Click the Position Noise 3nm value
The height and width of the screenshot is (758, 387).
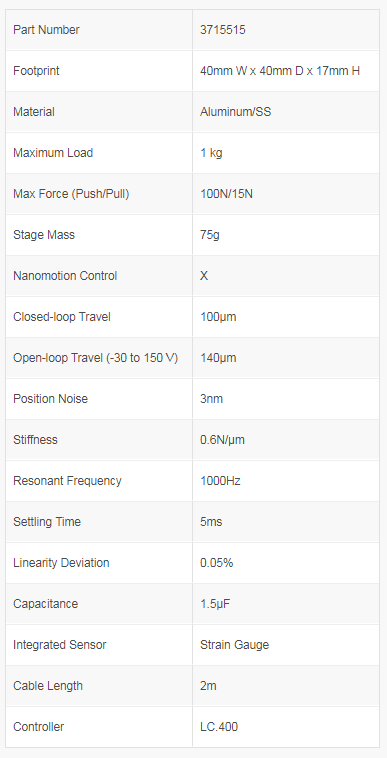click(212, 399)
